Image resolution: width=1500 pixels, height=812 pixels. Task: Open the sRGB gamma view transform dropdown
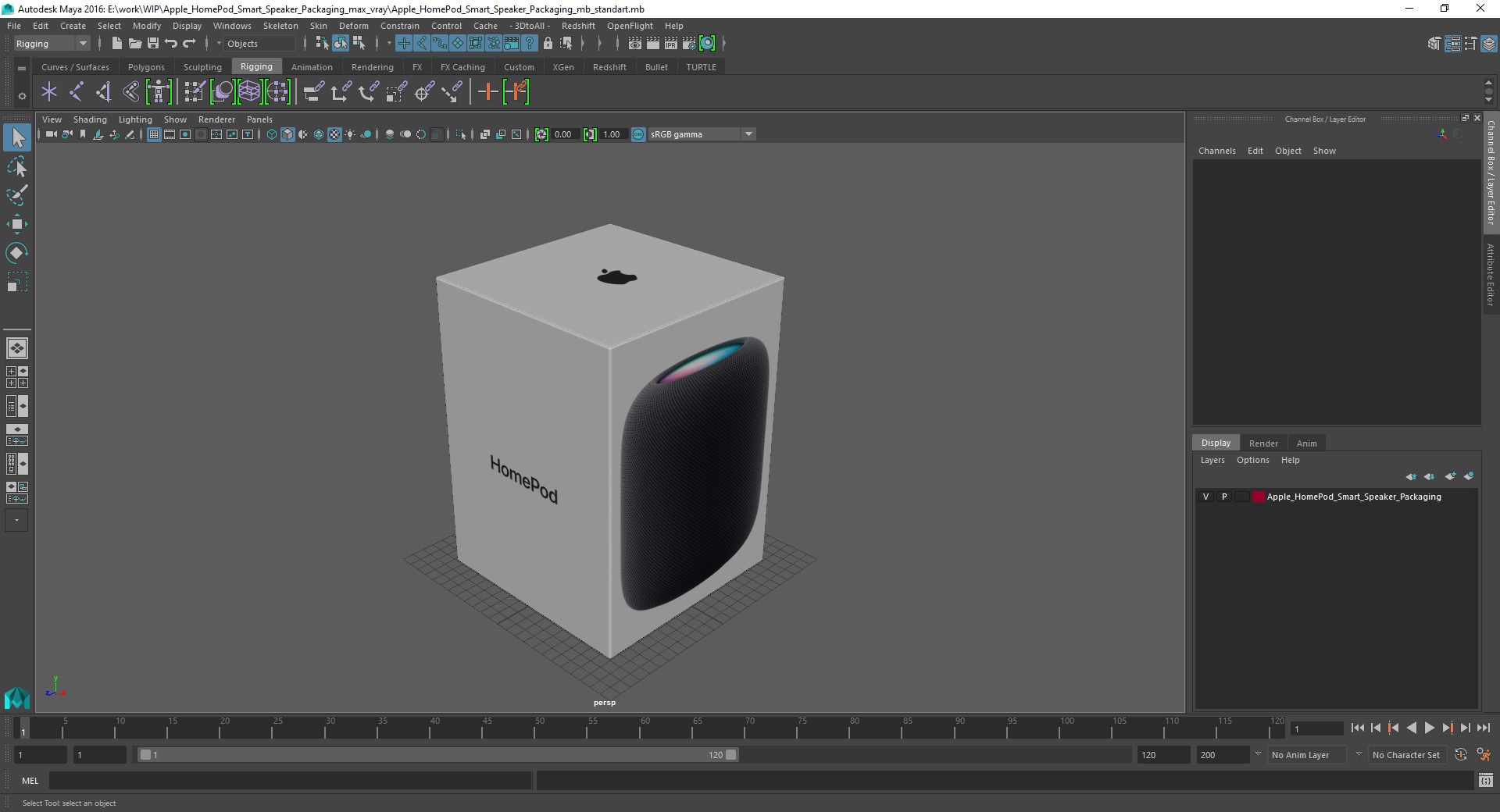tap(702, 134)
